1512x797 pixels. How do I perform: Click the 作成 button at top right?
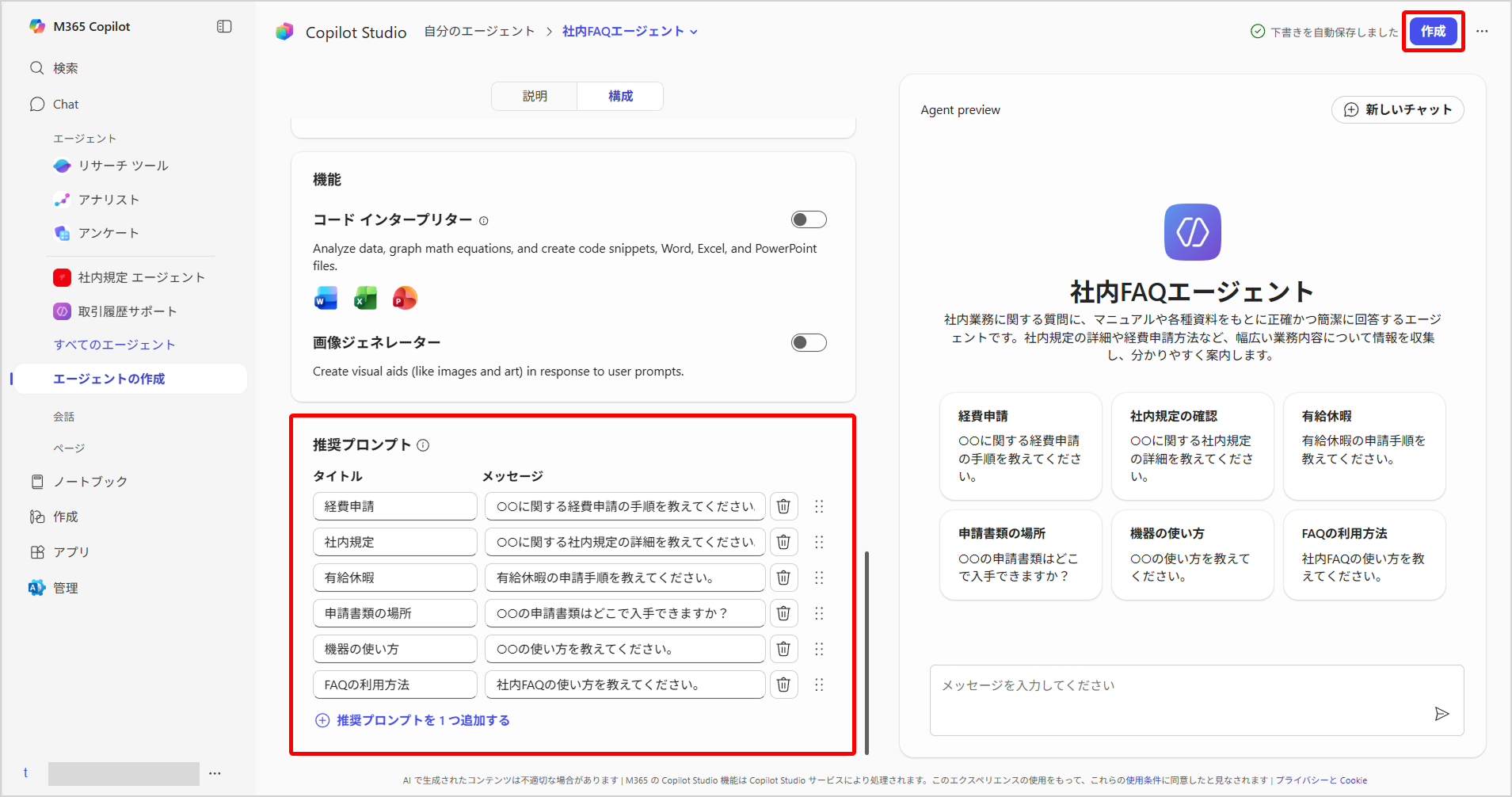tap(1432, 32)
